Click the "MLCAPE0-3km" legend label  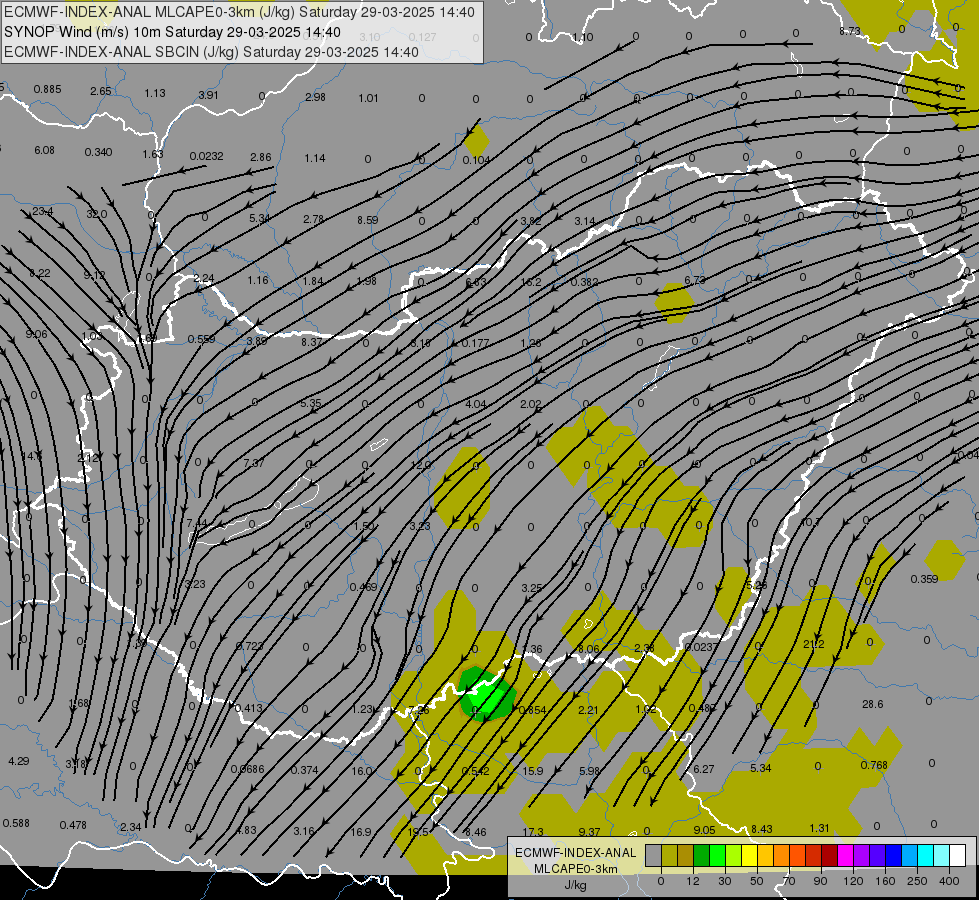575,869
